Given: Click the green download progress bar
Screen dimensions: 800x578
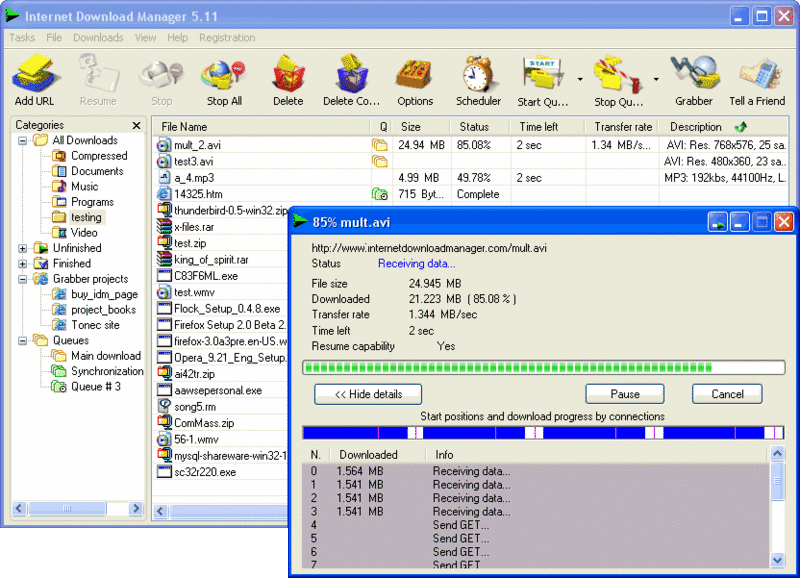Looking at the screenshot, I should [x=544, y=367].
